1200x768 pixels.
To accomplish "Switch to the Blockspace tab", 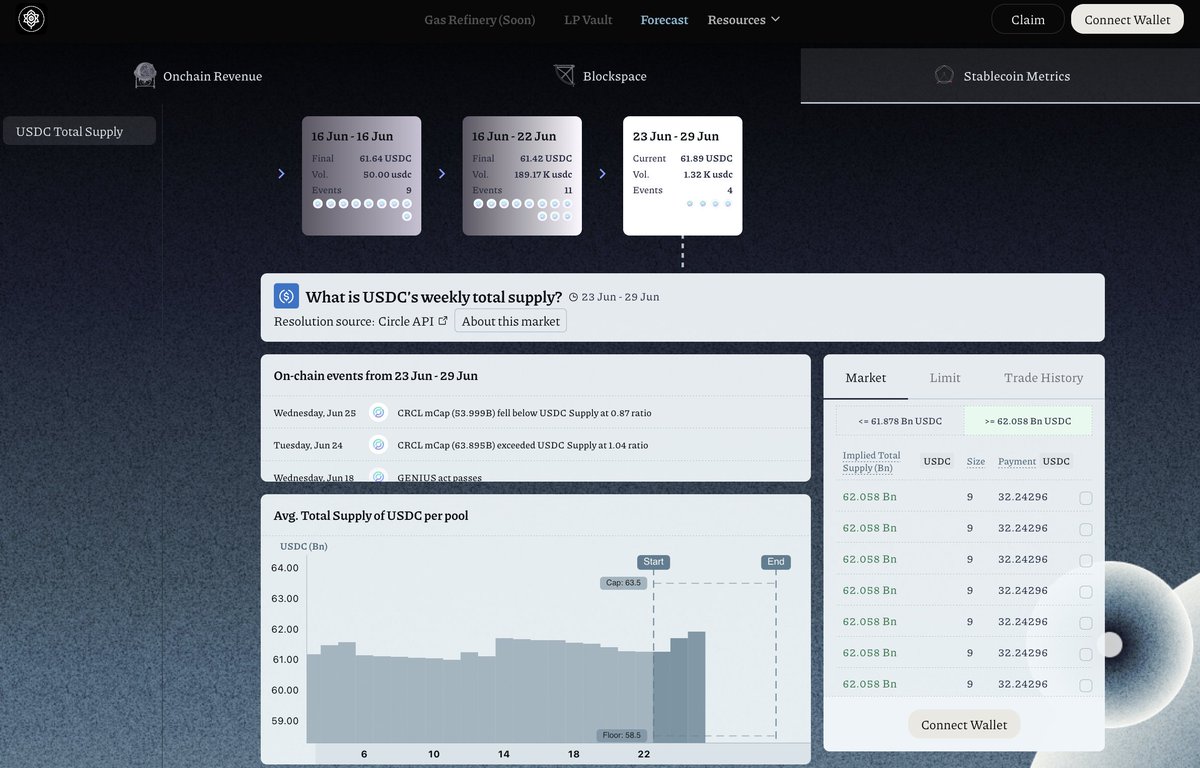I will 600,76.
